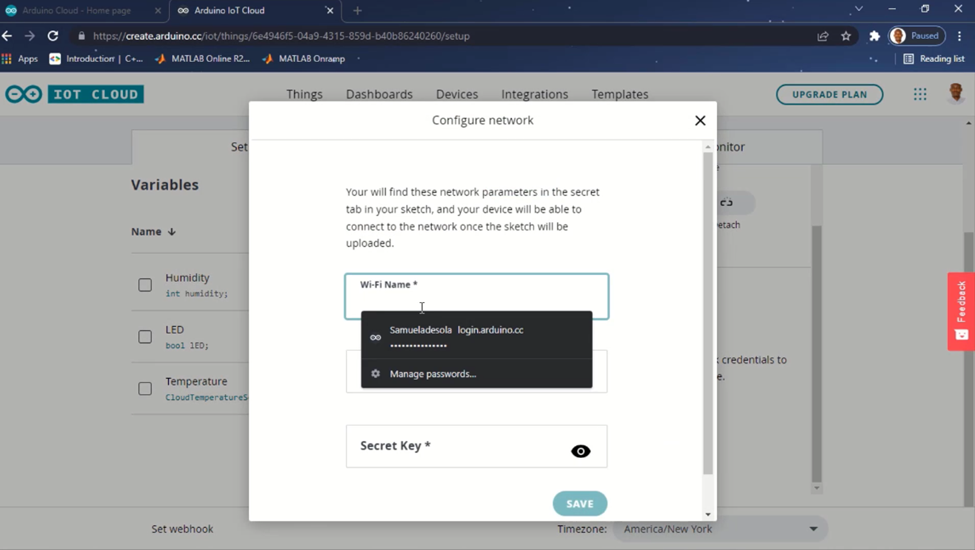Go to Dashboards menu
Screen dimensions: 975x550
click(x=379, y=94)
